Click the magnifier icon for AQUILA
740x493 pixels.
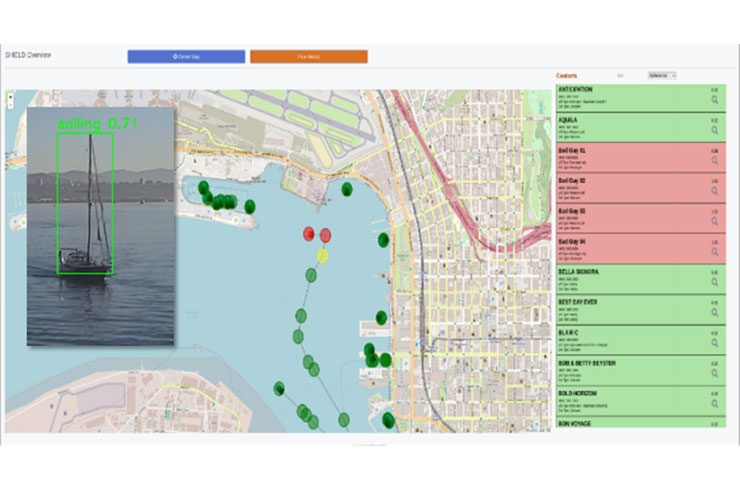(715, 130)
